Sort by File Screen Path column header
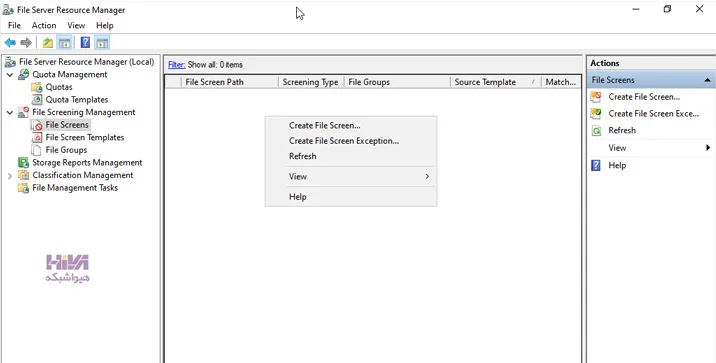The image size is (716, 363). coord(230,82)
